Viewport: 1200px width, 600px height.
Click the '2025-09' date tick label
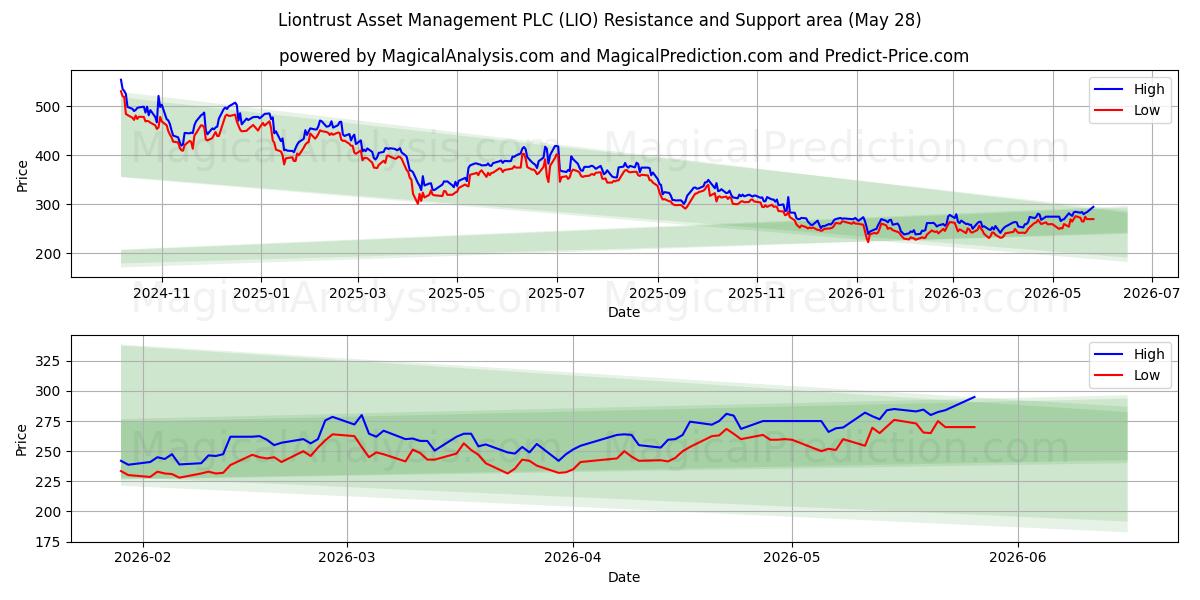click(x=658, y=294)
